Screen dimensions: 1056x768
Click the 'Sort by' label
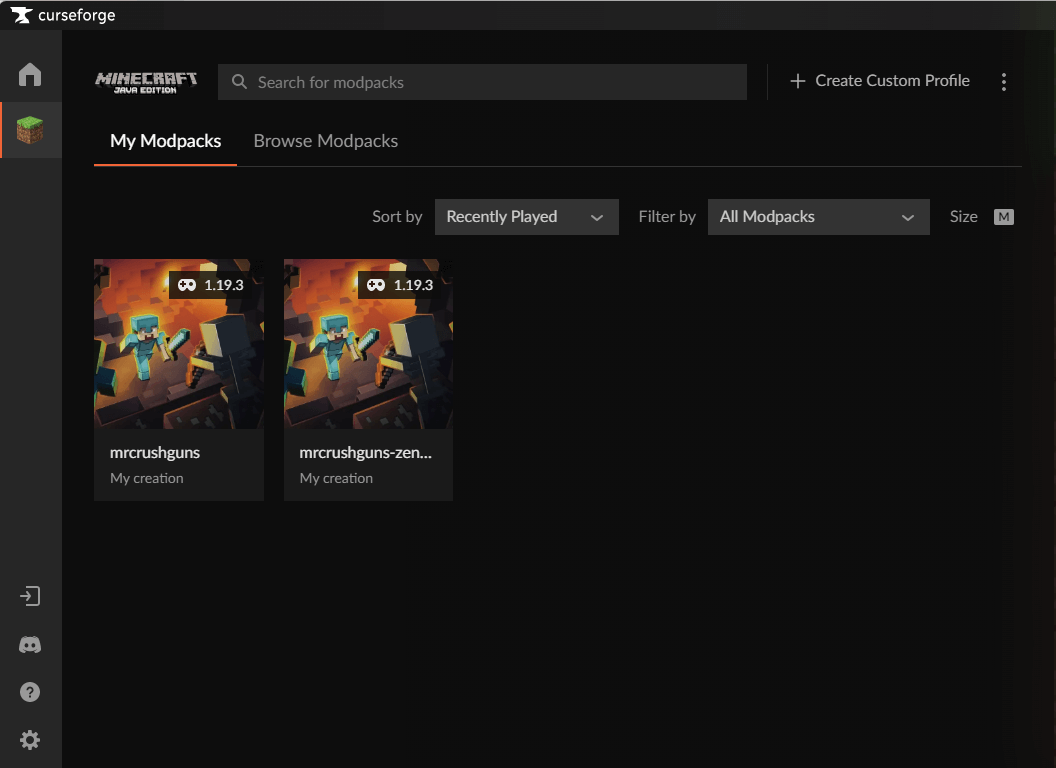[397, 217]
